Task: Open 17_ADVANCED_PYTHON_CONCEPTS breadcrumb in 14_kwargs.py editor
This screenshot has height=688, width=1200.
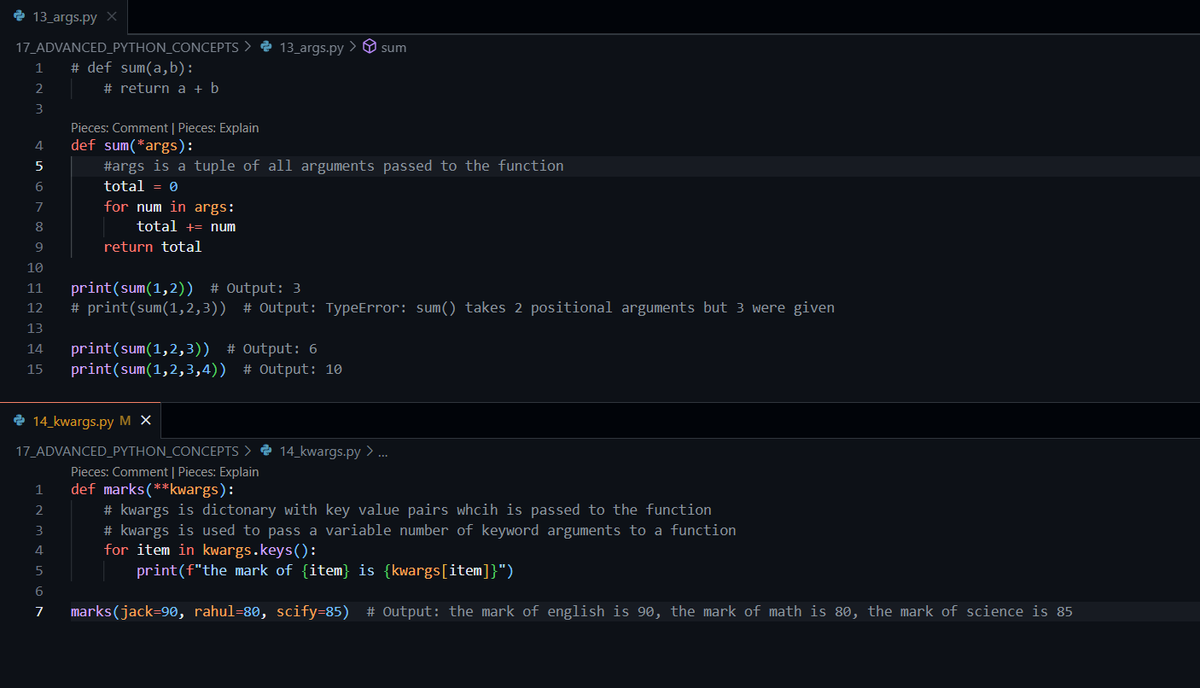Action: (x=127, y=451)
